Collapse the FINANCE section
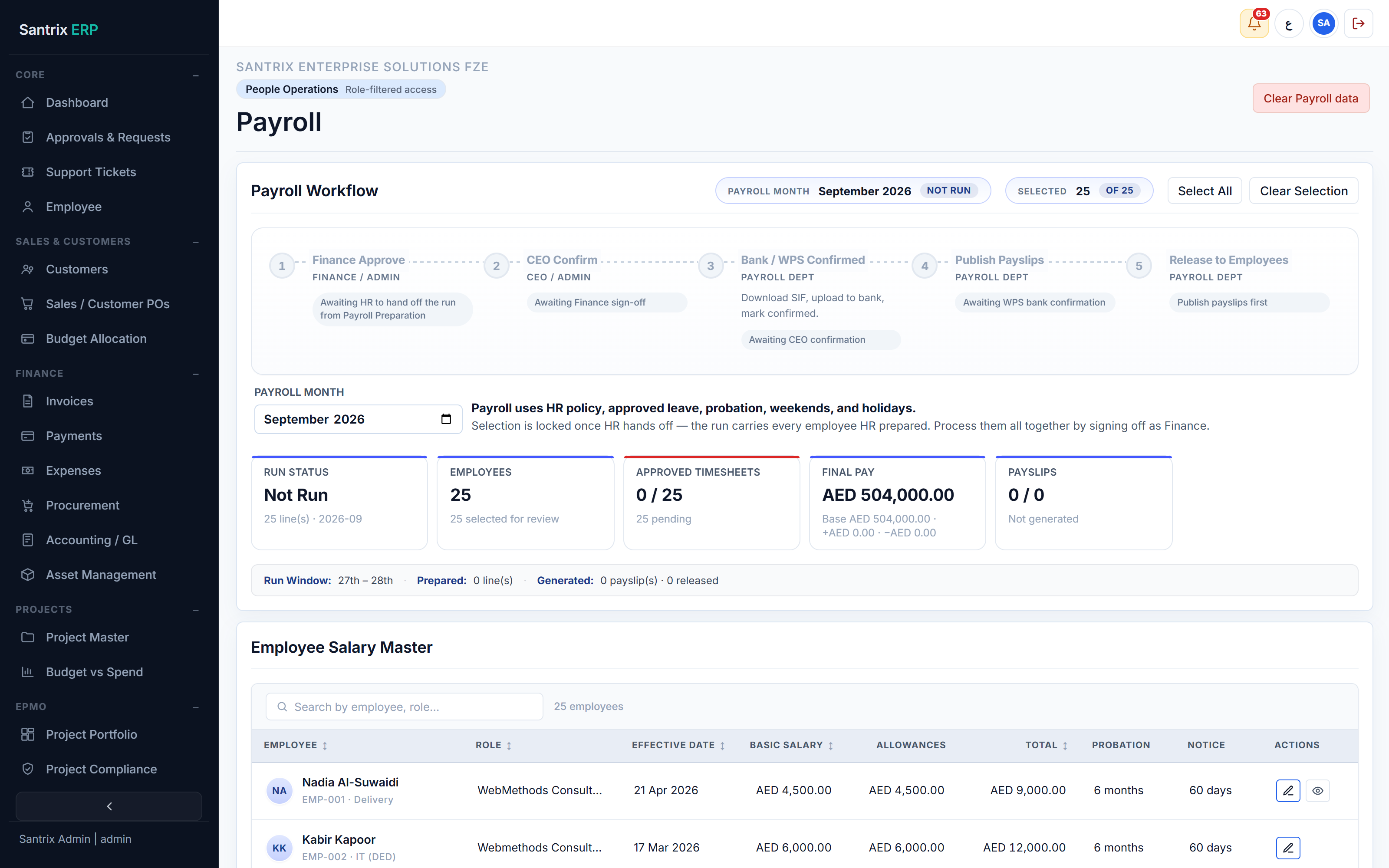This screenshot has height=868, width=1389. point(196,374)
